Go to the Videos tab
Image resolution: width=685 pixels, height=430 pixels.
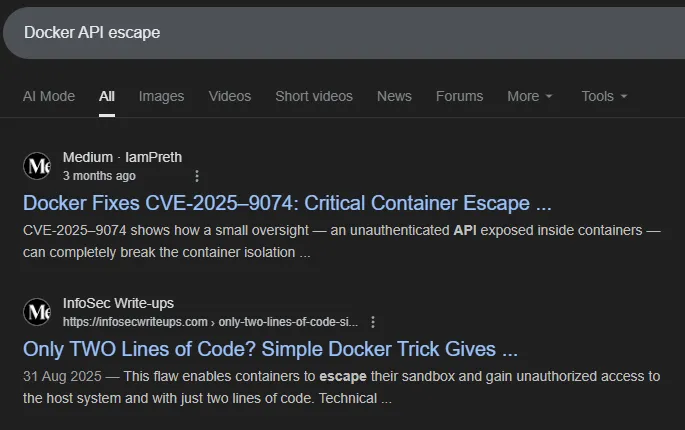point(230,96)
